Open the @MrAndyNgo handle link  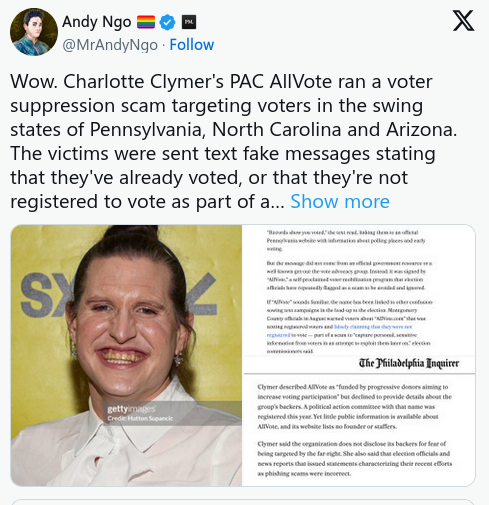110,45
